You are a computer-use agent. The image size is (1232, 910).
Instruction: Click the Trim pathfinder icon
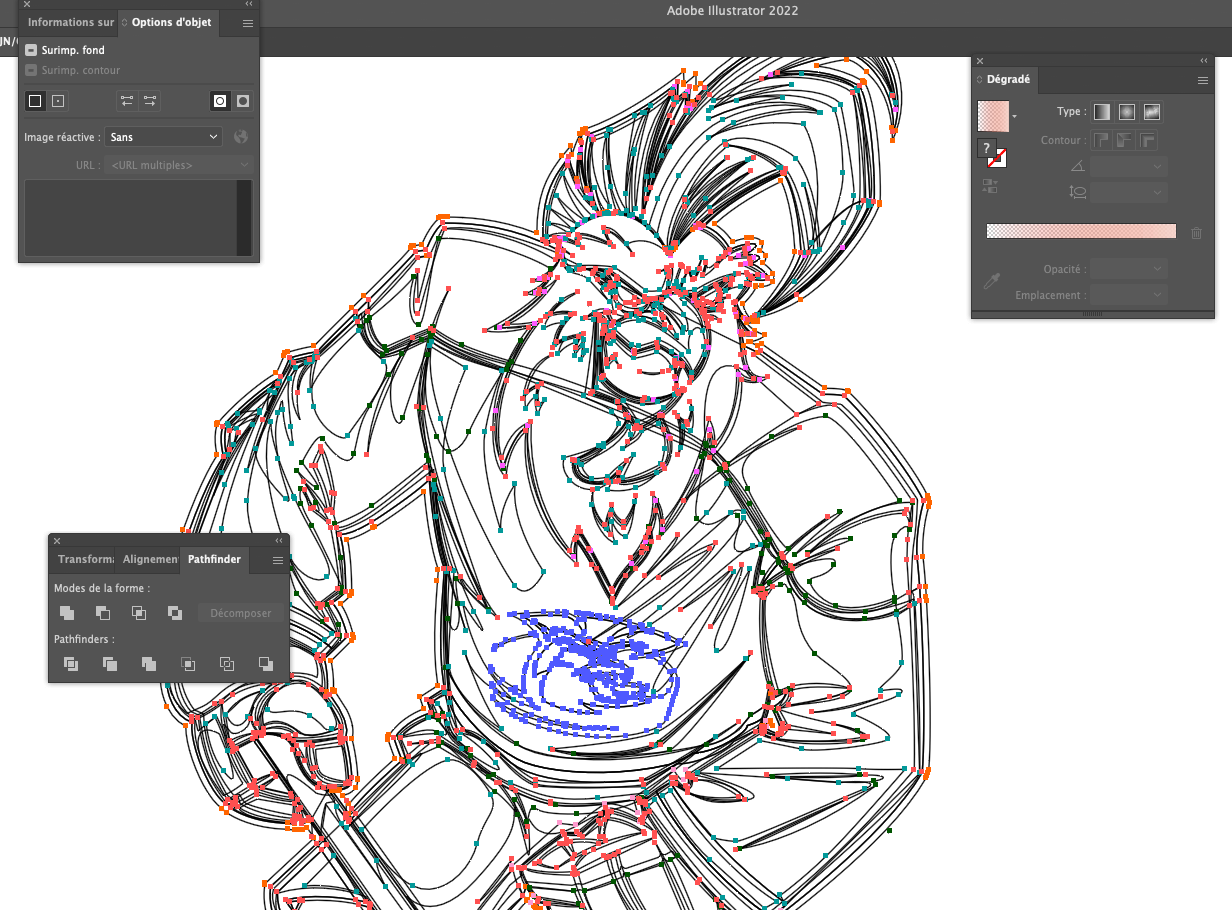(110, 663)
